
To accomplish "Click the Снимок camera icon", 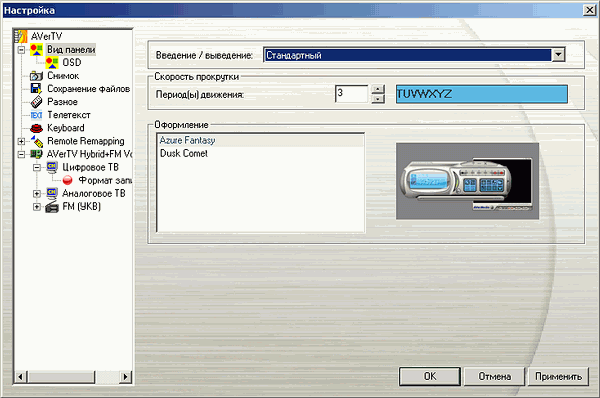I will click(36, 76).
